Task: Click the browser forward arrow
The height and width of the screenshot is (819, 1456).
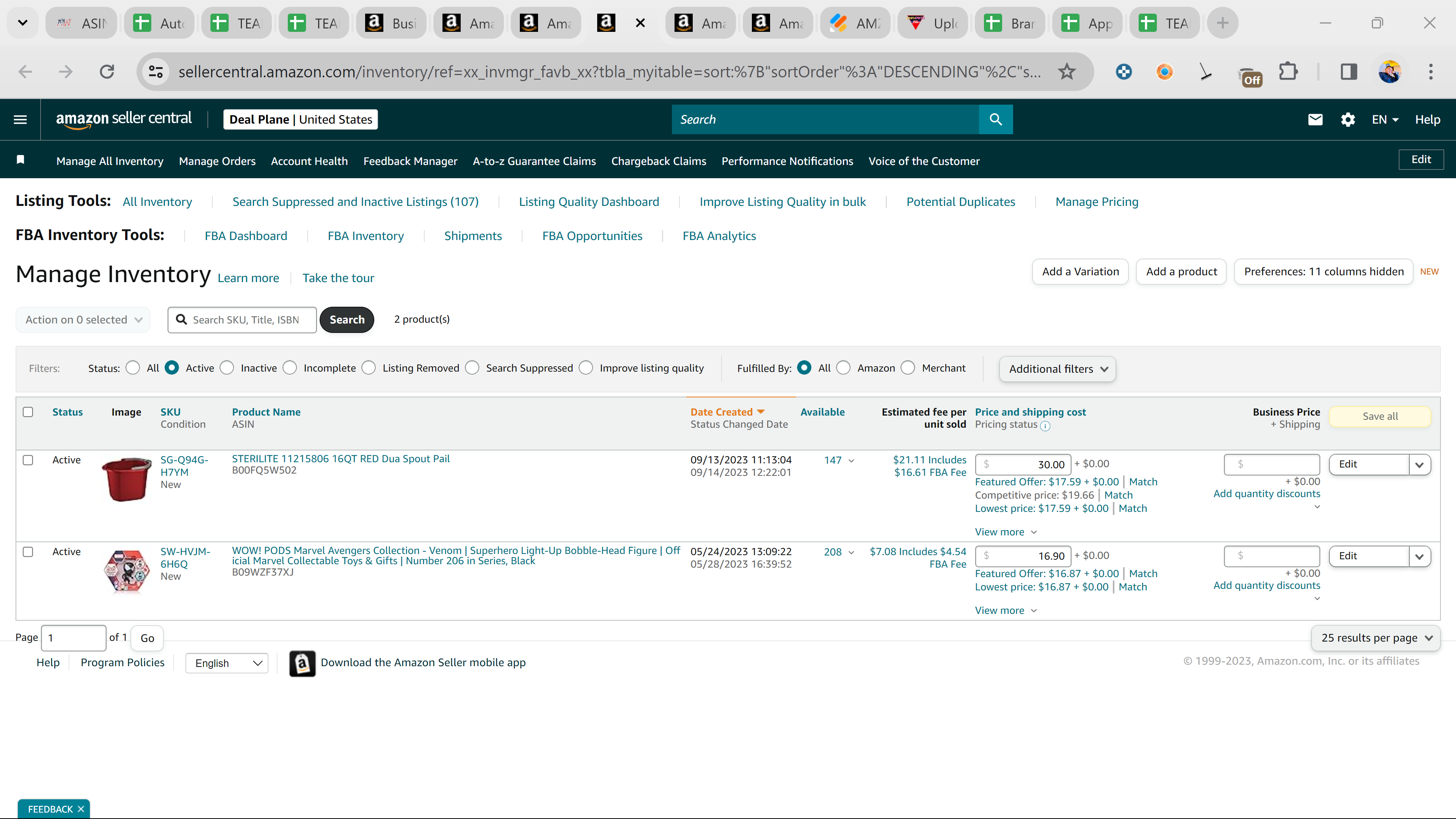Action: click(x=66, y=72)
